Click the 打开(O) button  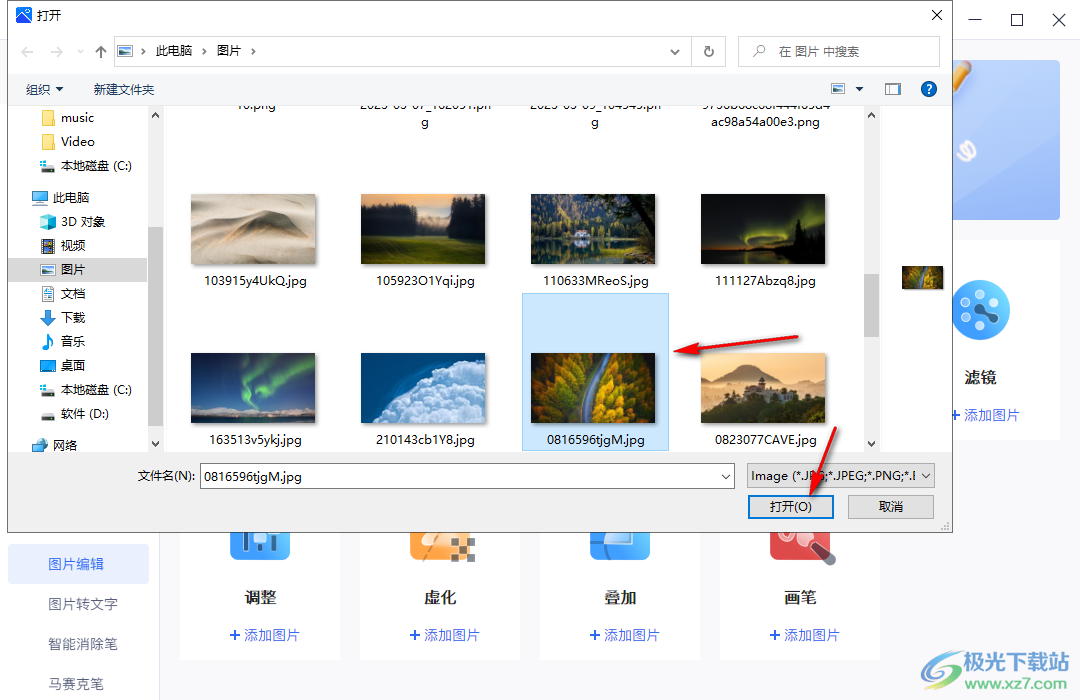pyautogui.click(x=791, y=506)
